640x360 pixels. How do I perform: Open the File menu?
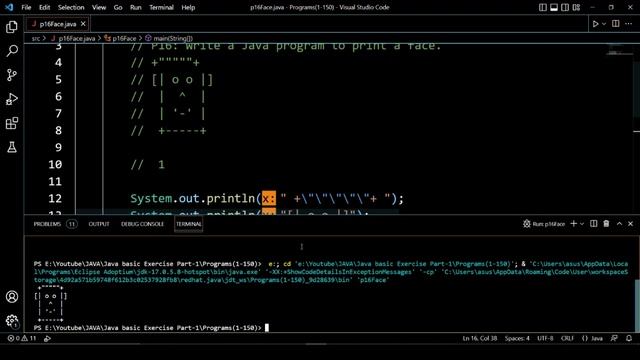tap(26, 7)
